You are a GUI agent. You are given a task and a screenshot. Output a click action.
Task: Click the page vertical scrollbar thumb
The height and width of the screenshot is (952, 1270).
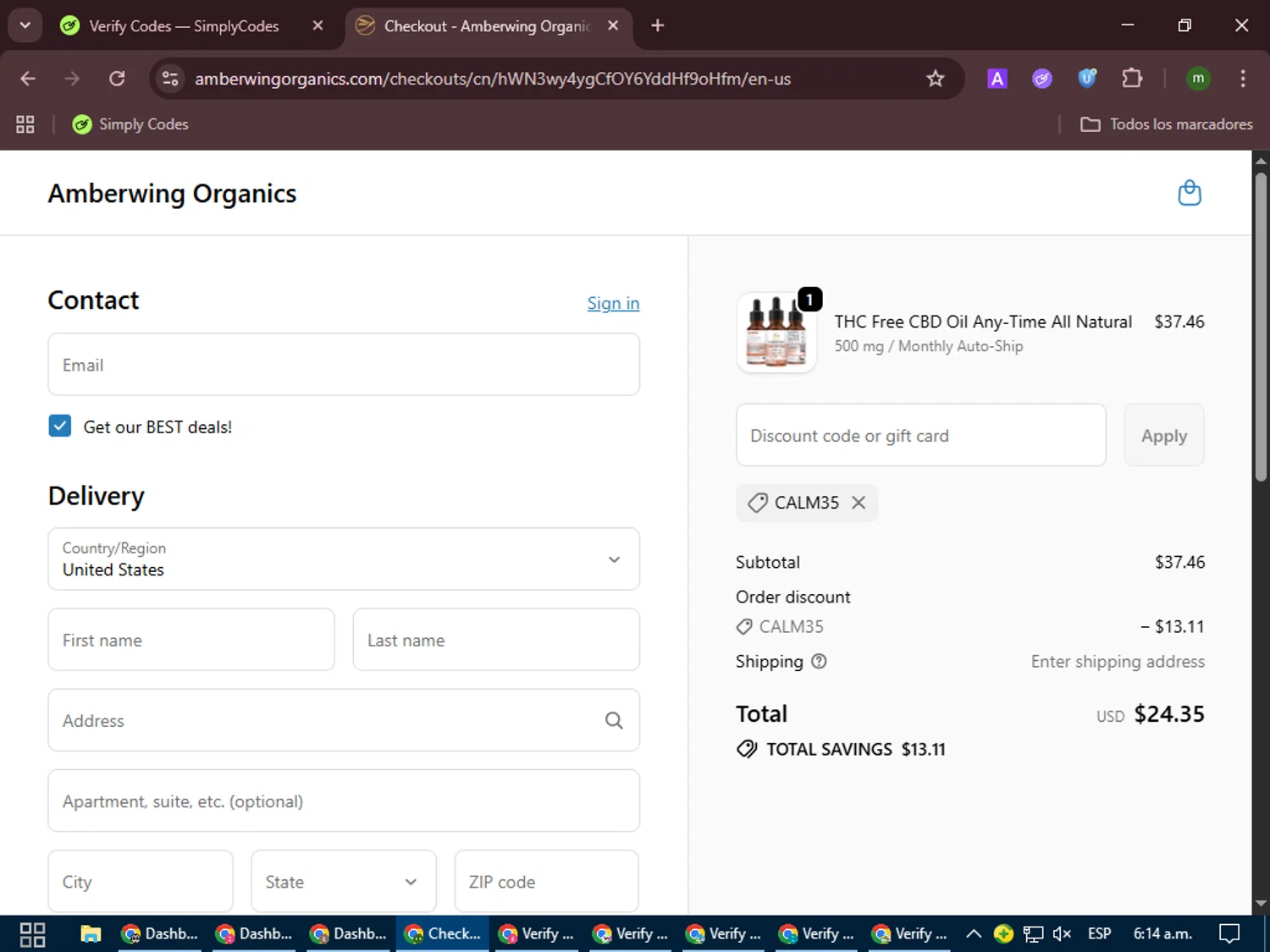pos(1261,326)
